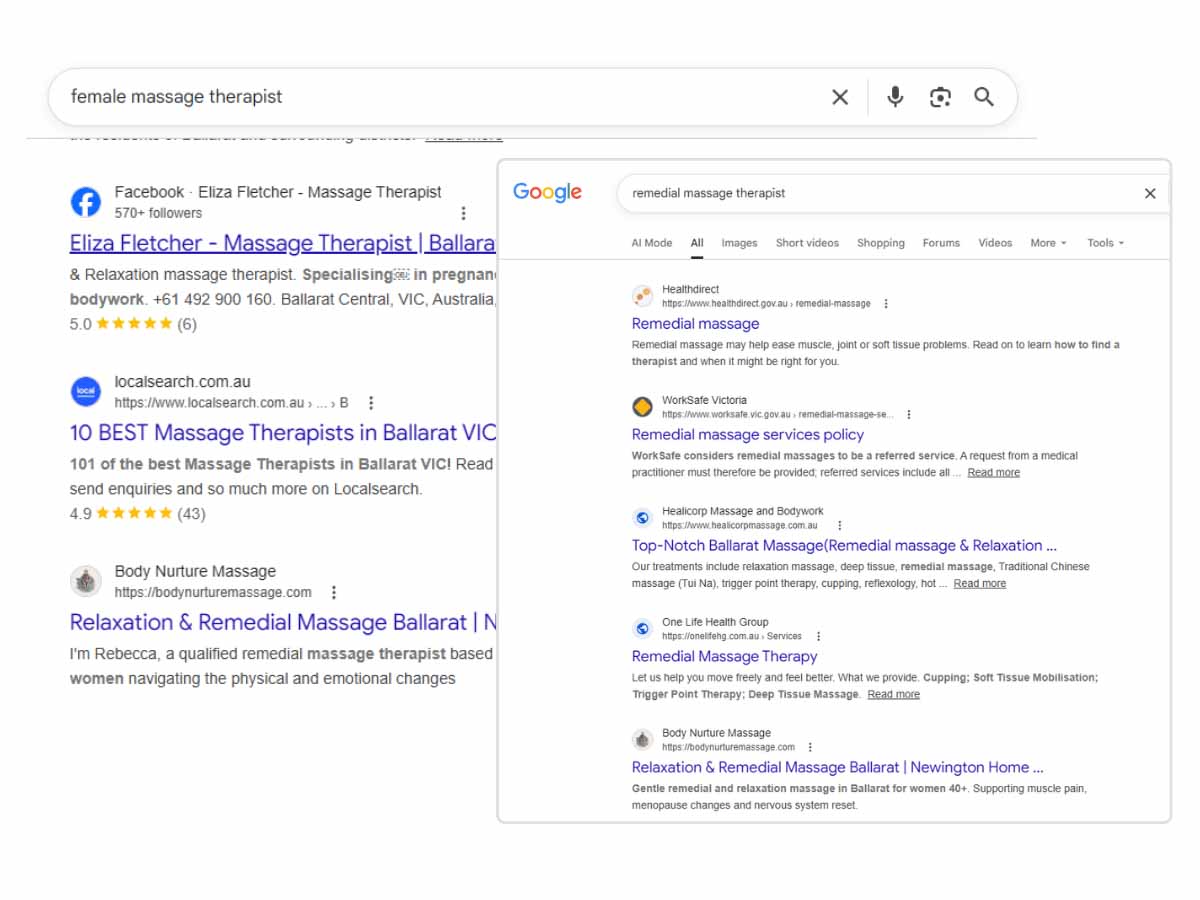
Task: Click 'Facebook · Eliza Fletcher - Massage Therapist' source text
Action: coord(278,192)
